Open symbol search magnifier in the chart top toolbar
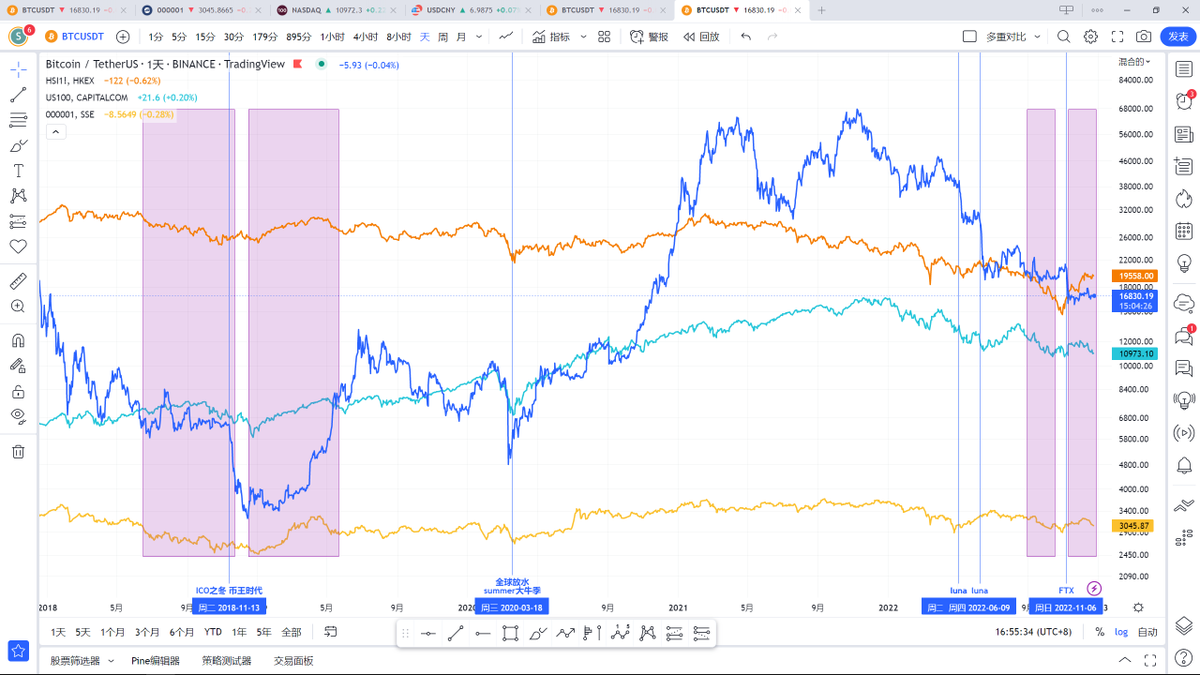This screenshot has width=1200, height=675. [x=1064, y=37]
